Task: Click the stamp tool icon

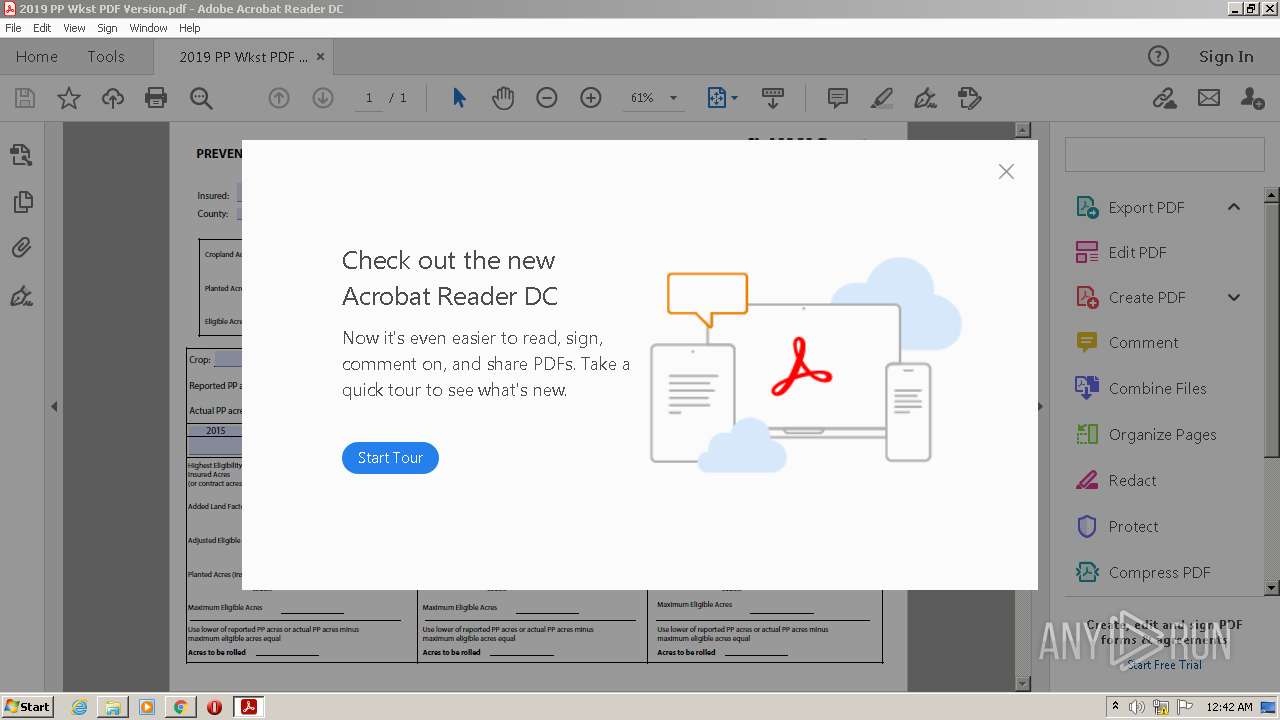Action: click(969, 98)
